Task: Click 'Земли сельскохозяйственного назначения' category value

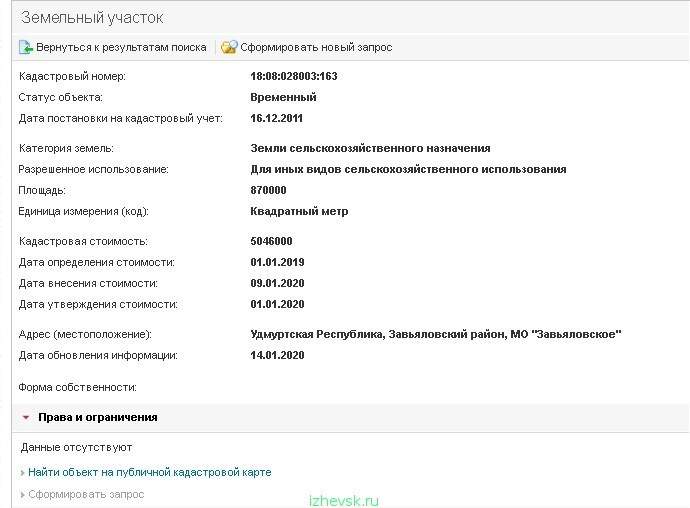Action: [370, 148]
